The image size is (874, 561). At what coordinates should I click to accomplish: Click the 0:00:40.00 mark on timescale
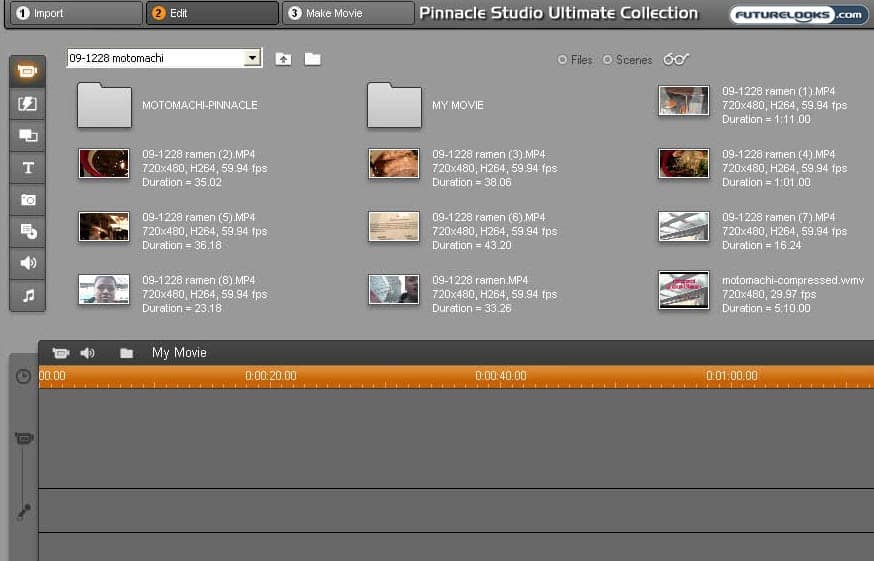tap(500, 376)
